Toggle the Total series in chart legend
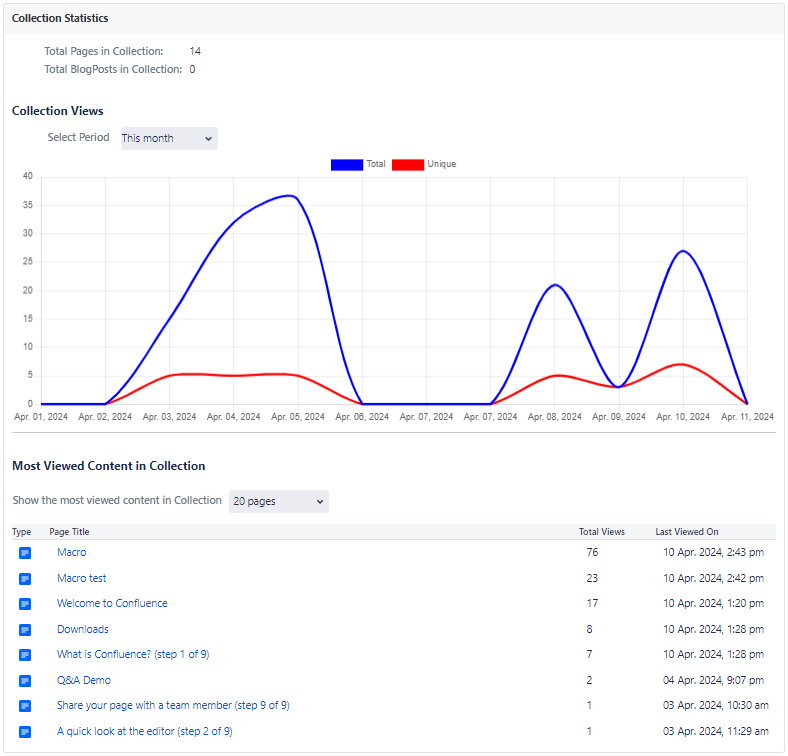Viewport: 788px width, 756px height. (375, 164)
